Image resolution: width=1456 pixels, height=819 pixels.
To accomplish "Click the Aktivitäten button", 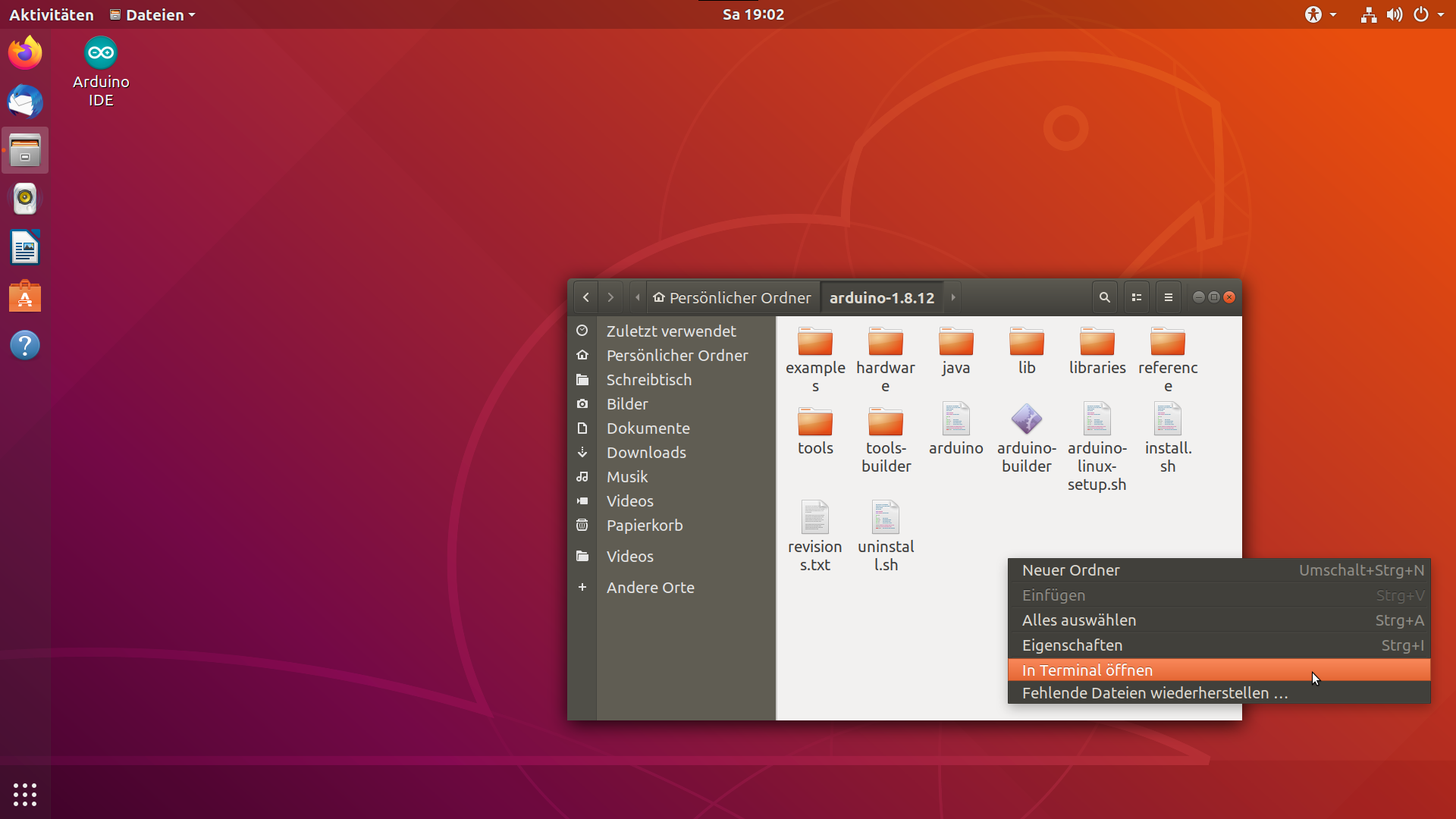I will (52, 14).
